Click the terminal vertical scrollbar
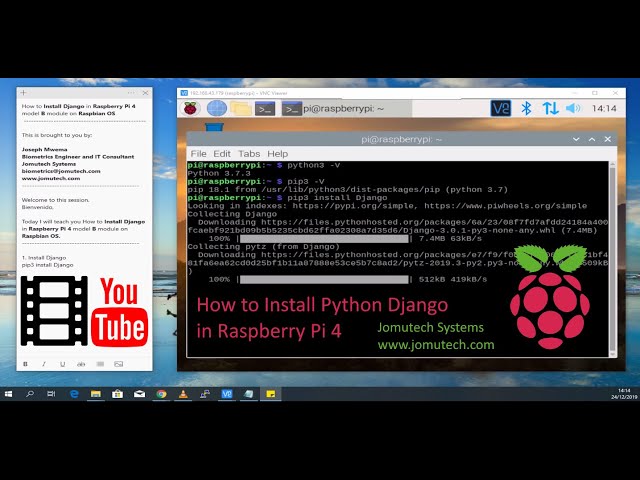 (x=612, y=259)
